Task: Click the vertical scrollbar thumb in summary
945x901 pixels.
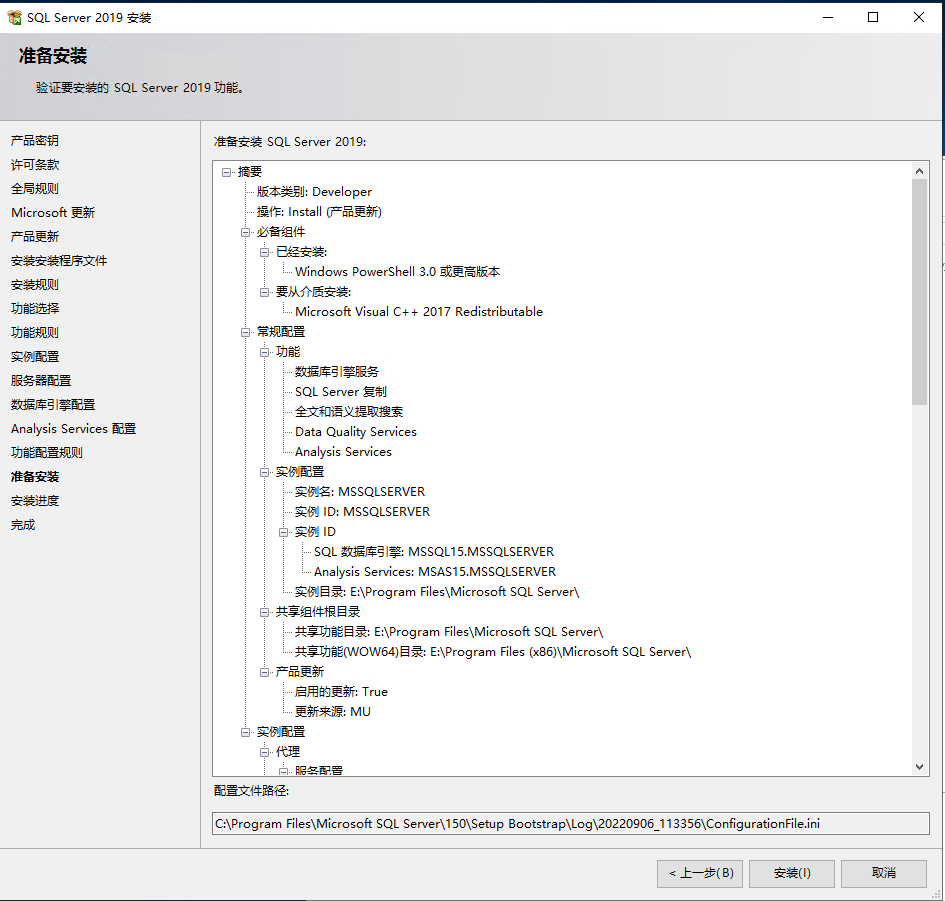Action: [919, 292]
